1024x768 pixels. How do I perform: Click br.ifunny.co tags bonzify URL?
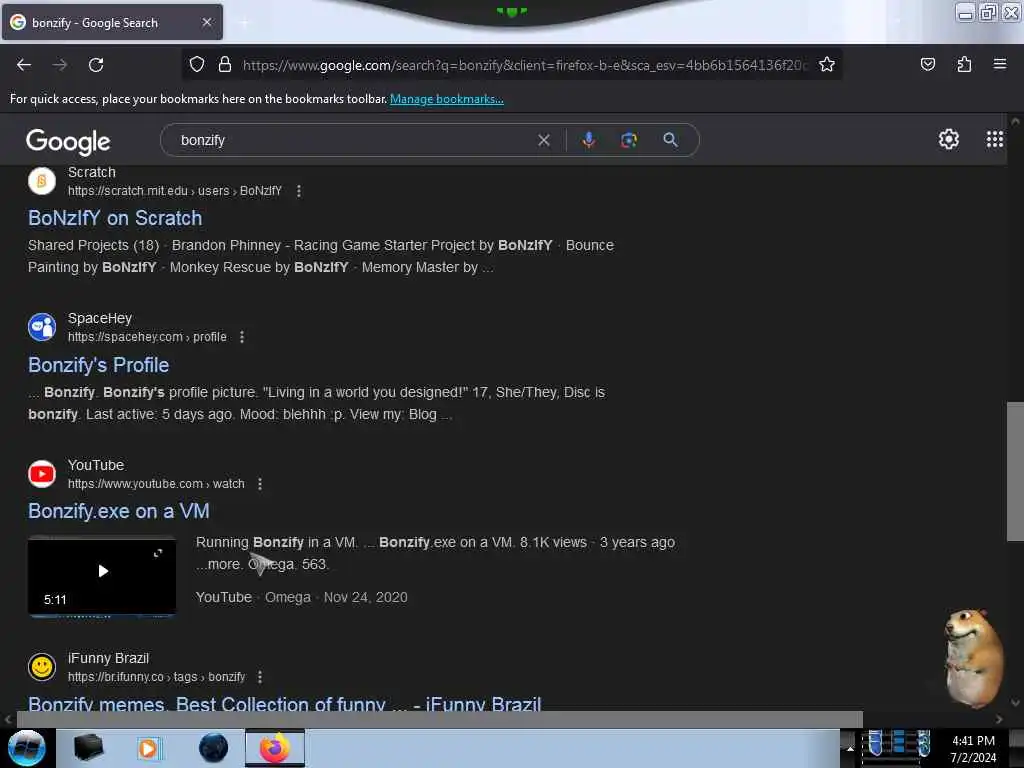[157, 677]
